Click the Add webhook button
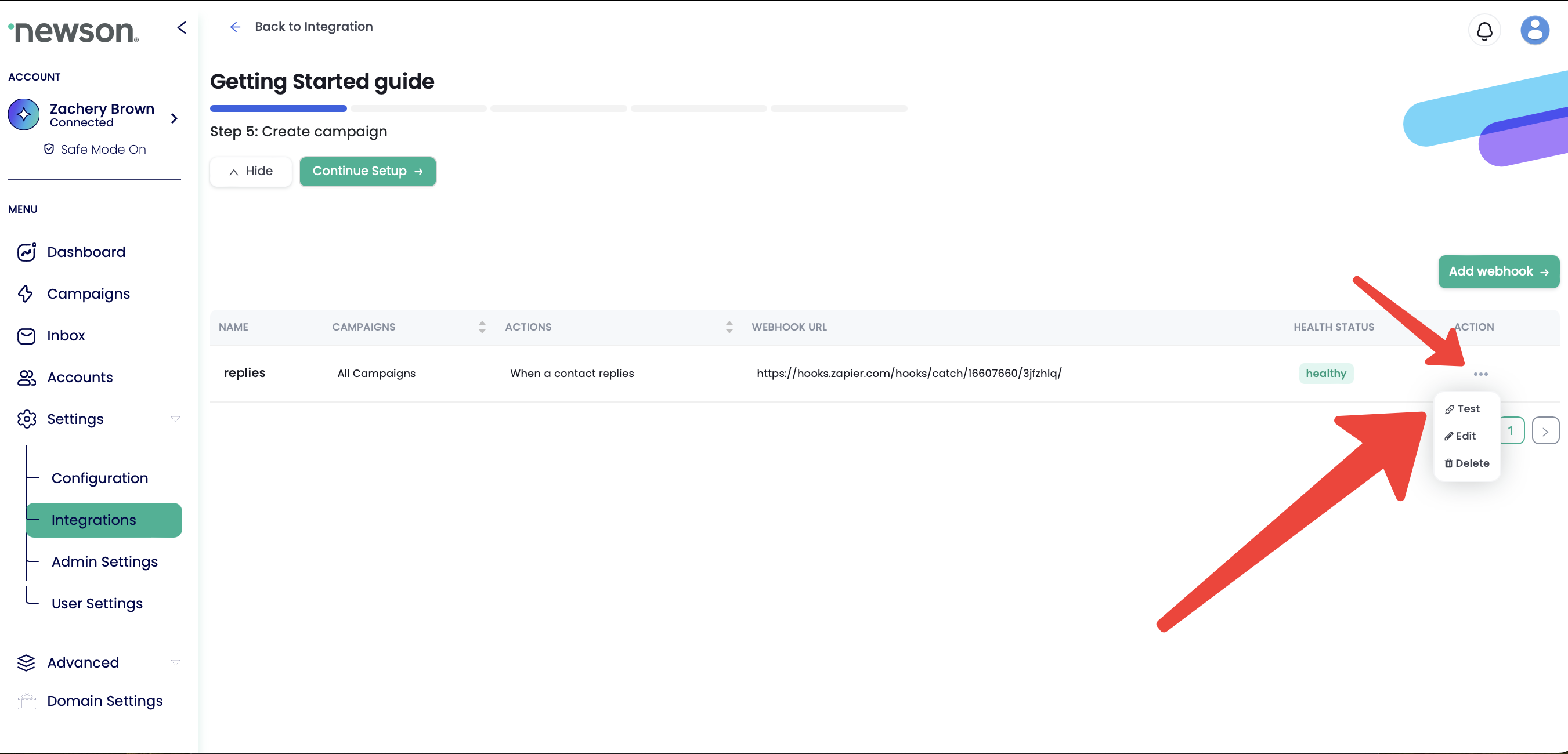Viewport: 1568px width, 754px height. (x=1498, y=271)
